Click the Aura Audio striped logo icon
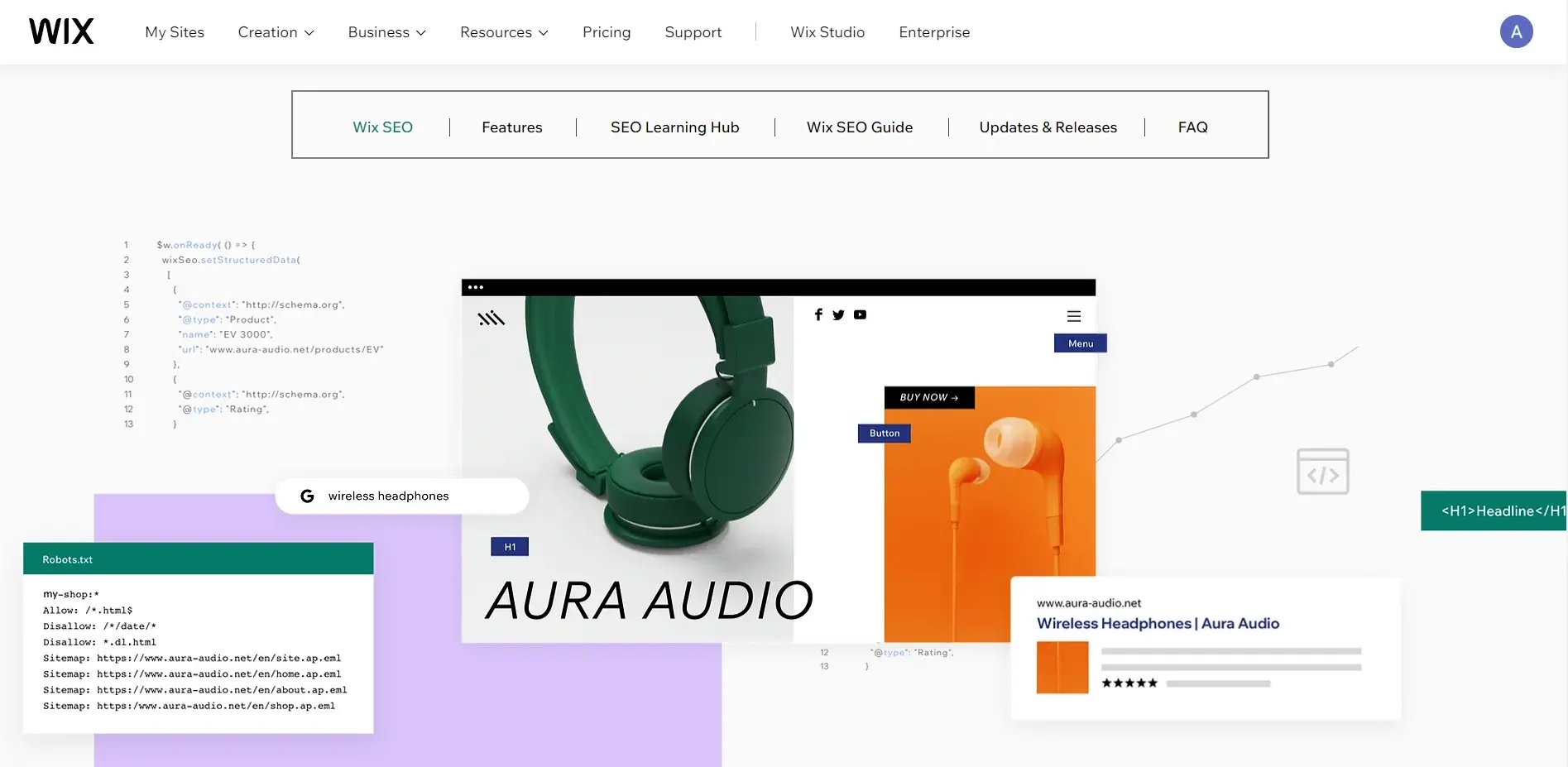 (491, 318)
